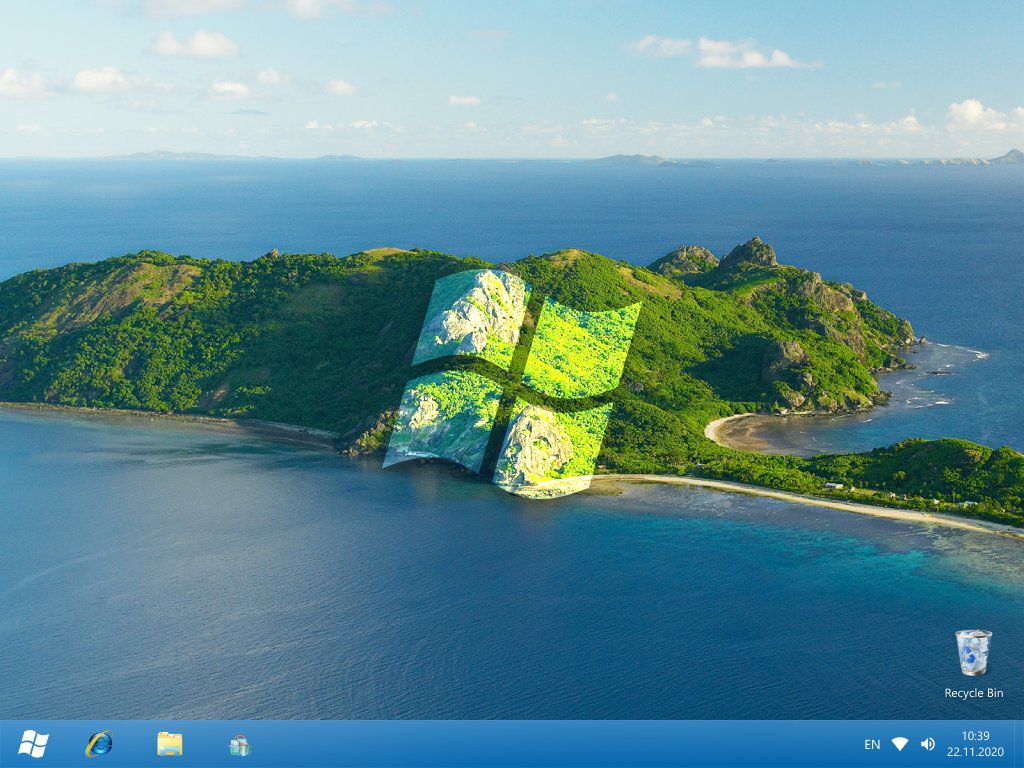Screen dimensions: 1024x768
Task: Click the Recycle Bin label text
Action: (x=973, y=693)
